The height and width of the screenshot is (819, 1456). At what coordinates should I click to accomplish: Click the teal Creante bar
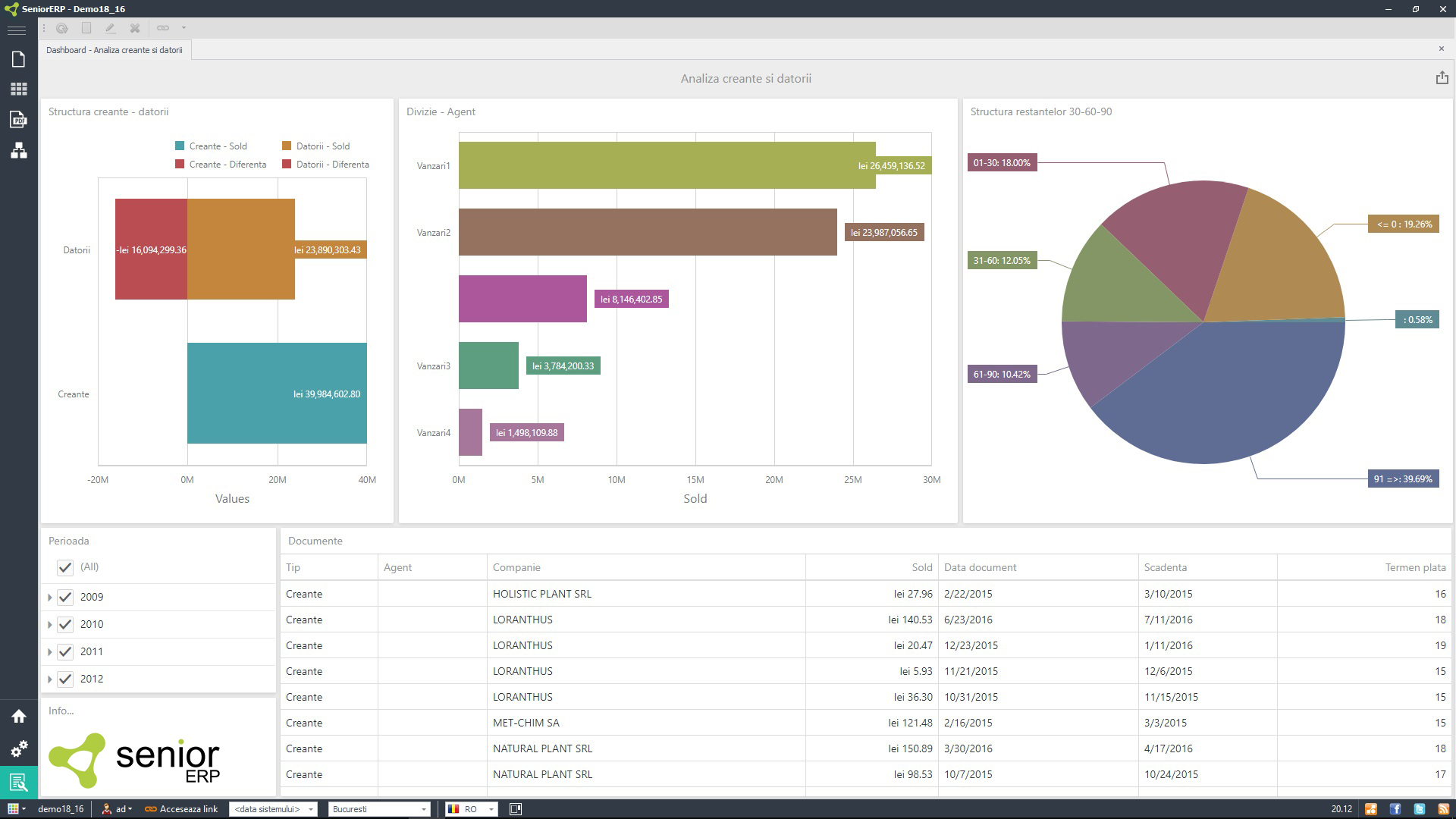coord(277,393)
